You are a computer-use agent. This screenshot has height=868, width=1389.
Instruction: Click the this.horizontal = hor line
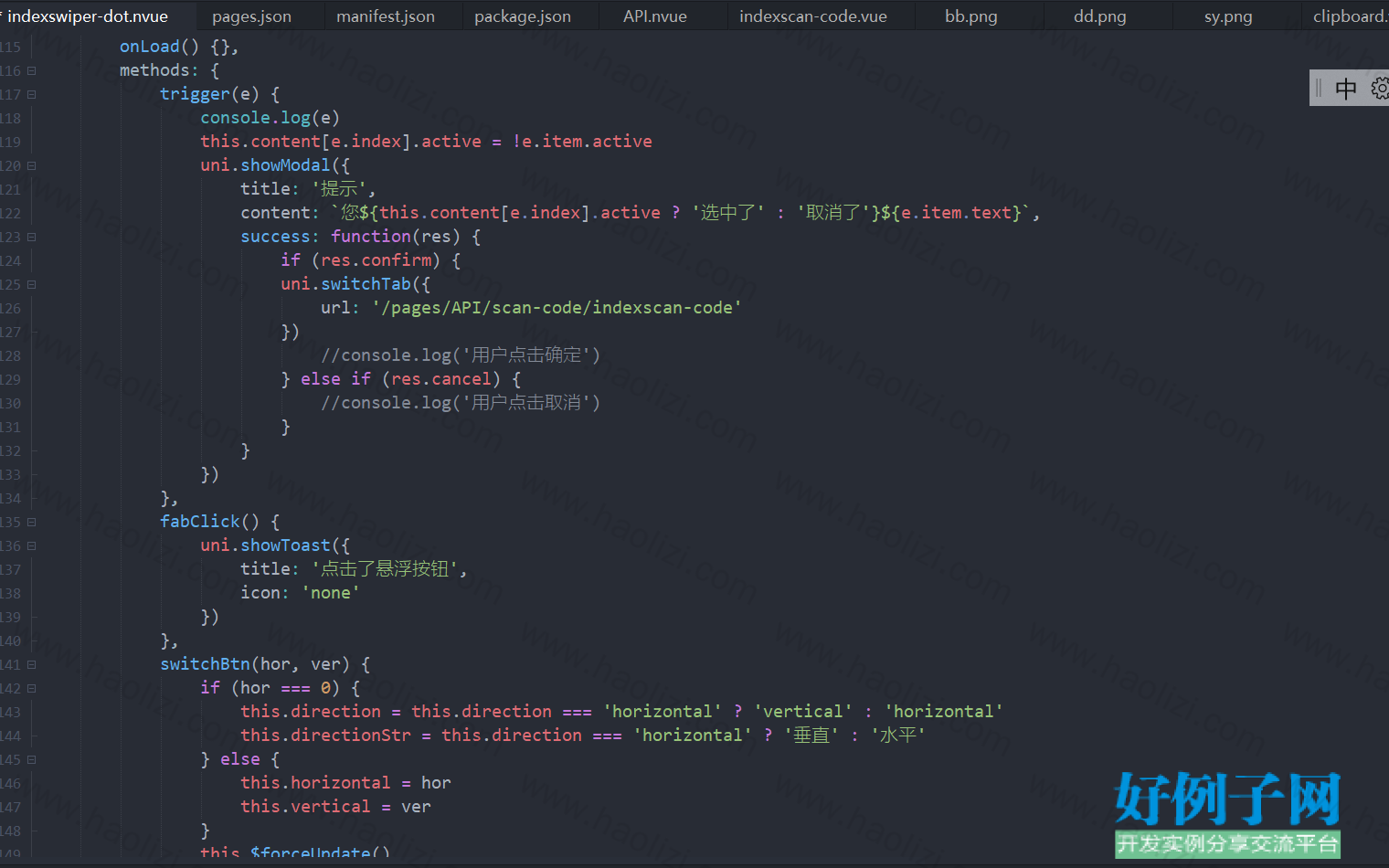point(345,783)
